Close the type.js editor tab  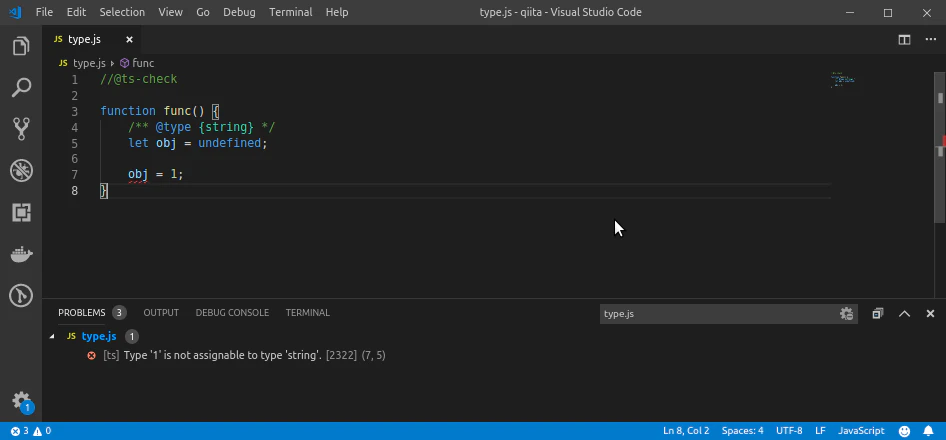coord(129,40)
